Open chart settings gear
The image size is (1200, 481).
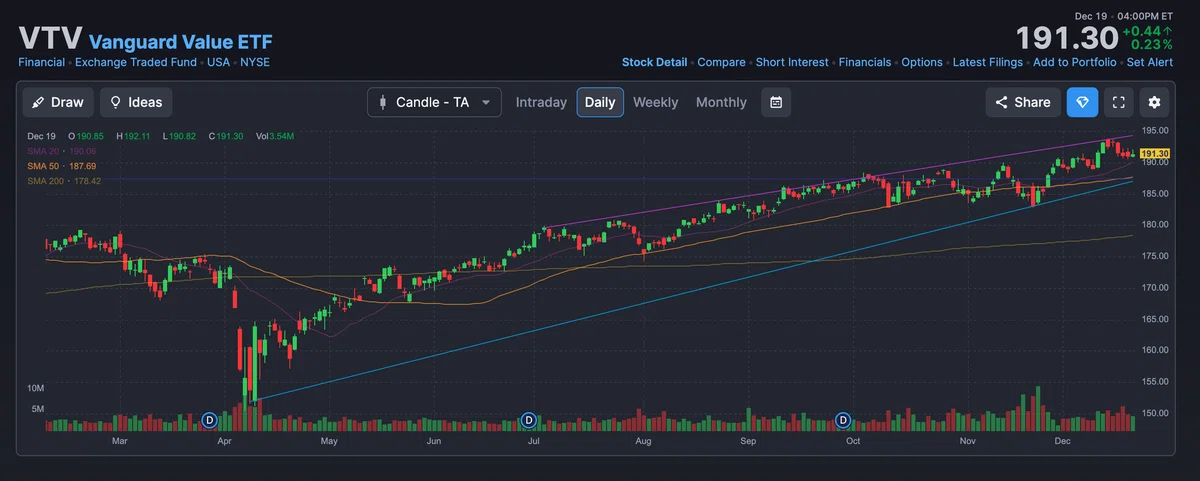[1155, 102]
